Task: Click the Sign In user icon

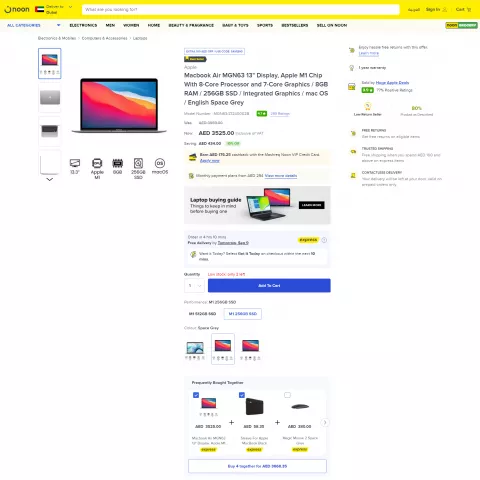Action: tap(445, 9)
